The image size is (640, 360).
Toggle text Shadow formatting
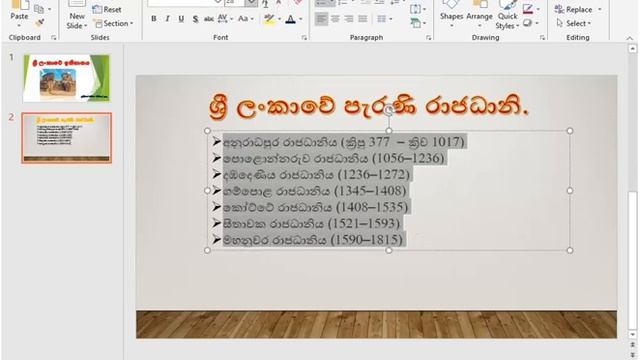pos(196,19)
